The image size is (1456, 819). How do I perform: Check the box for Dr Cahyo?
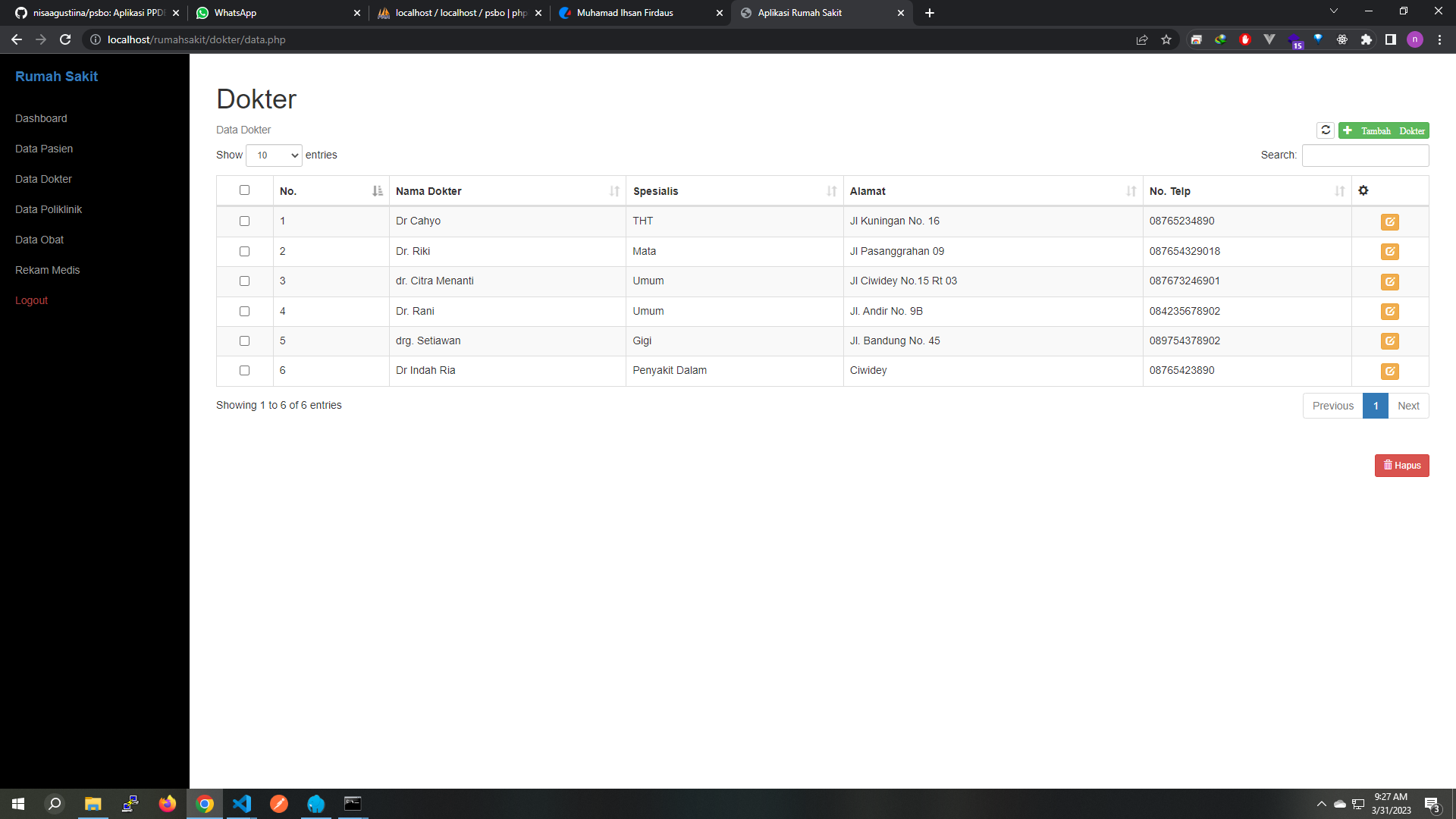click(244, 221)
